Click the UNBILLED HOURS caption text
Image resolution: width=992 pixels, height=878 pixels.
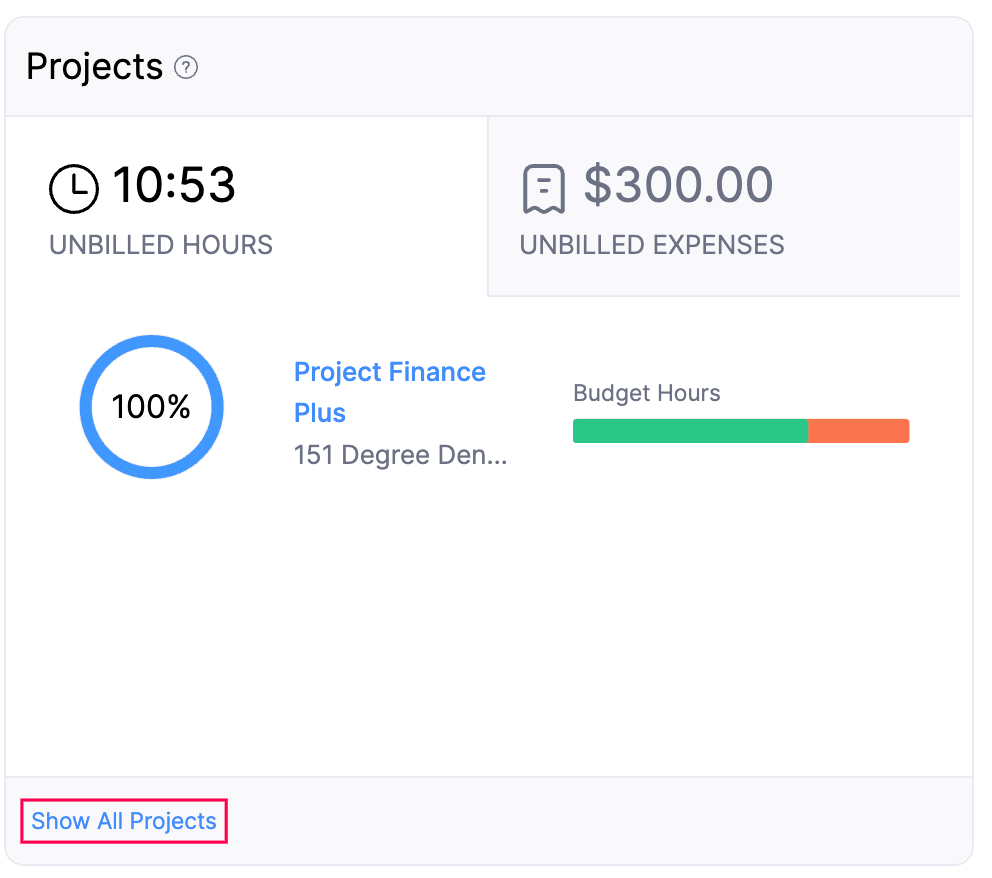[x=160, y=244]
